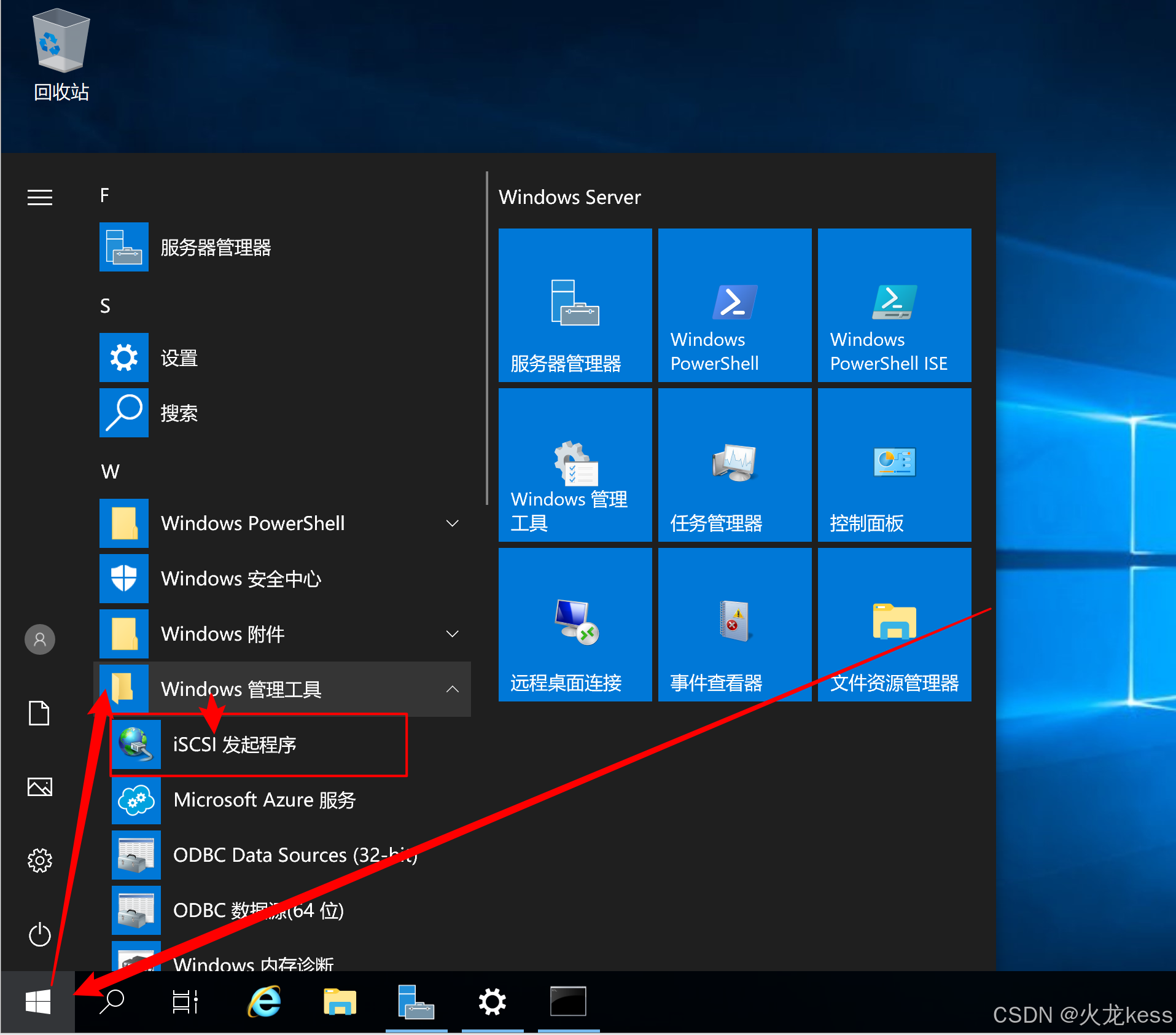This screenshot has height=1035, width=1176.
Task: Switch to Server Manager on taskbar
Action: tap(416, 1002)
